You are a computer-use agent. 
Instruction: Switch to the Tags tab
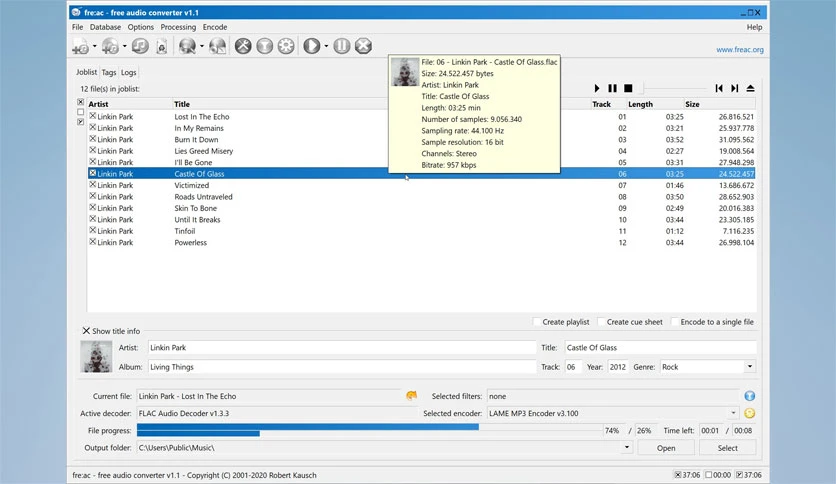pyautogui.click(x=109, y=72)
